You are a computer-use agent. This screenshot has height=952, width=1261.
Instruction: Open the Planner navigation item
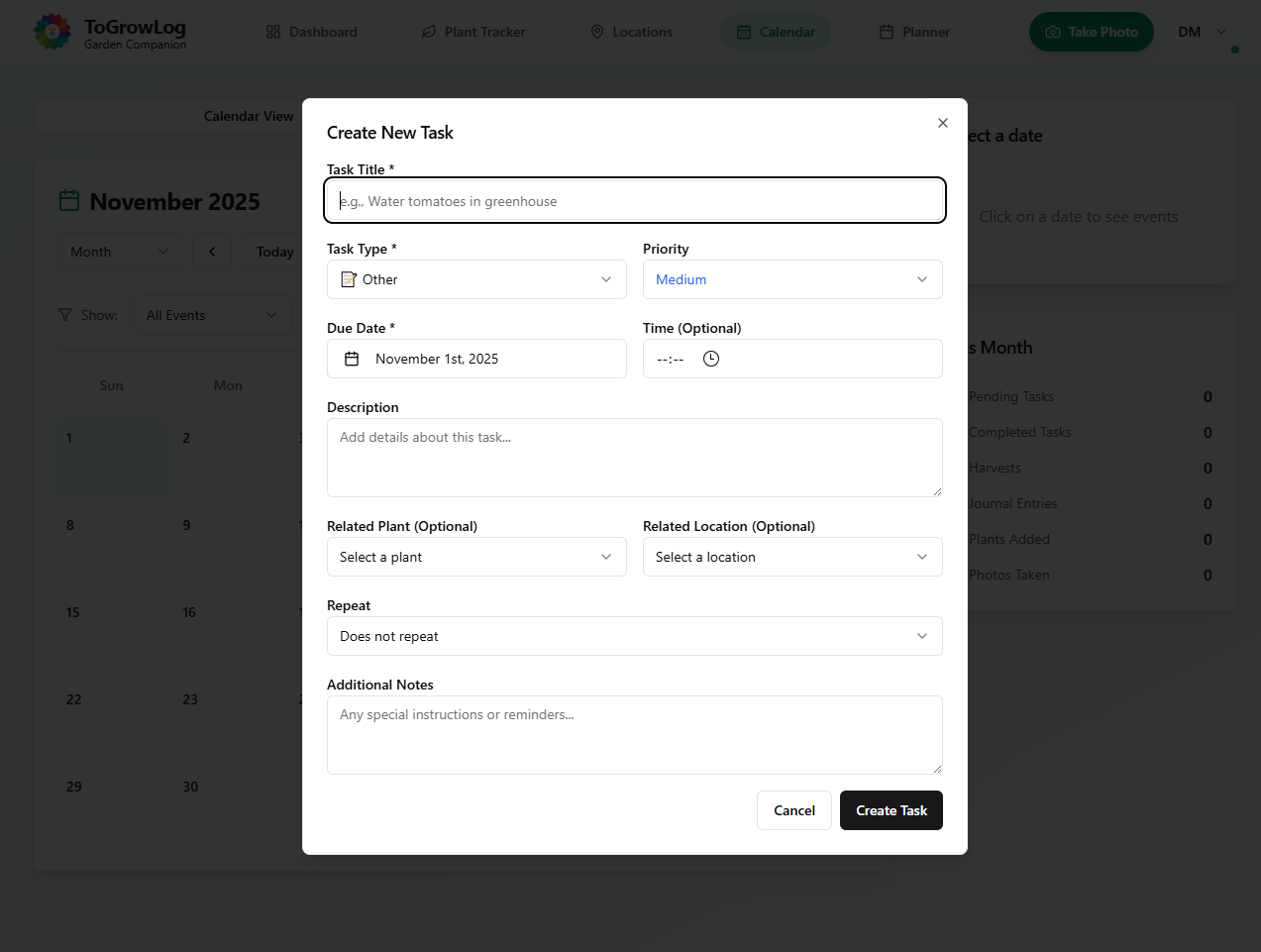[x=914, y=32]
